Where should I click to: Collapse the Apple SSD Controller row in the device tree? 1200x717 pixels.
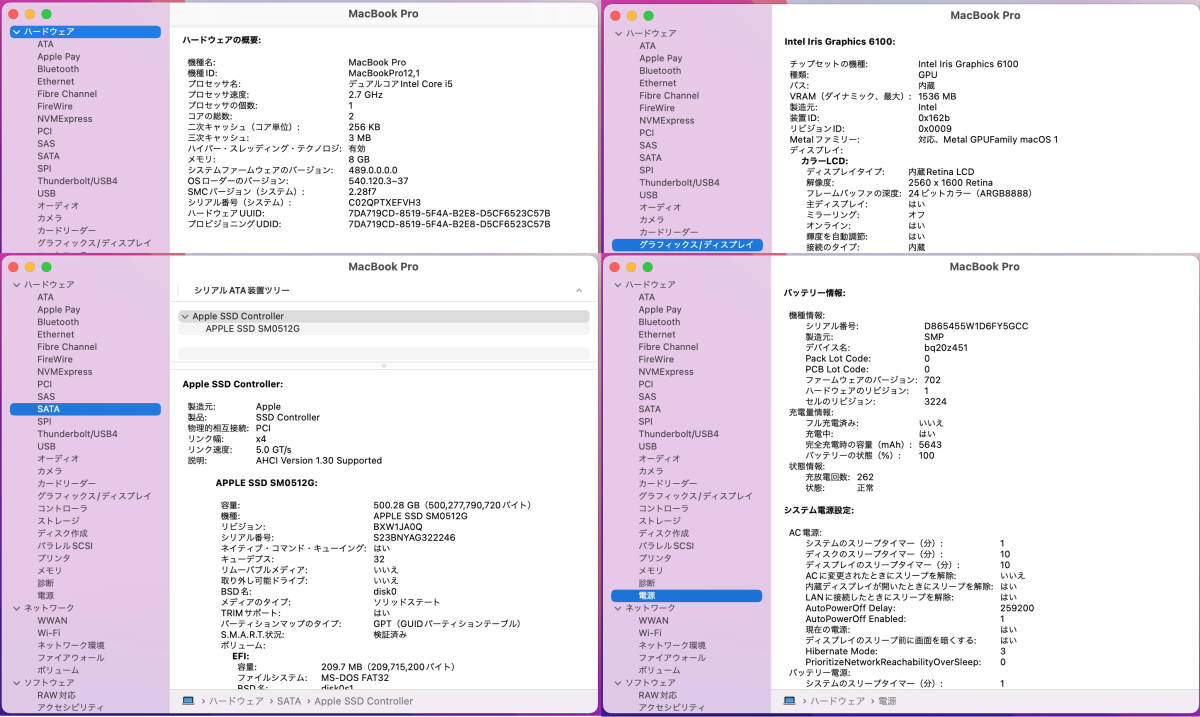click(184, 316)
